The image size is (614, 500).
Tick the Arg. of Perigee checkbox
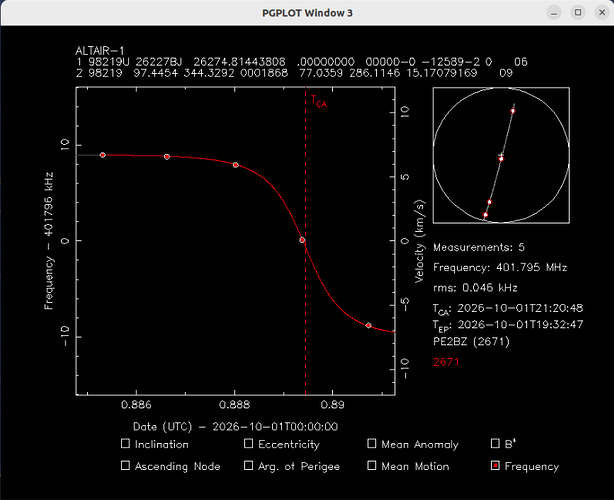248,466
